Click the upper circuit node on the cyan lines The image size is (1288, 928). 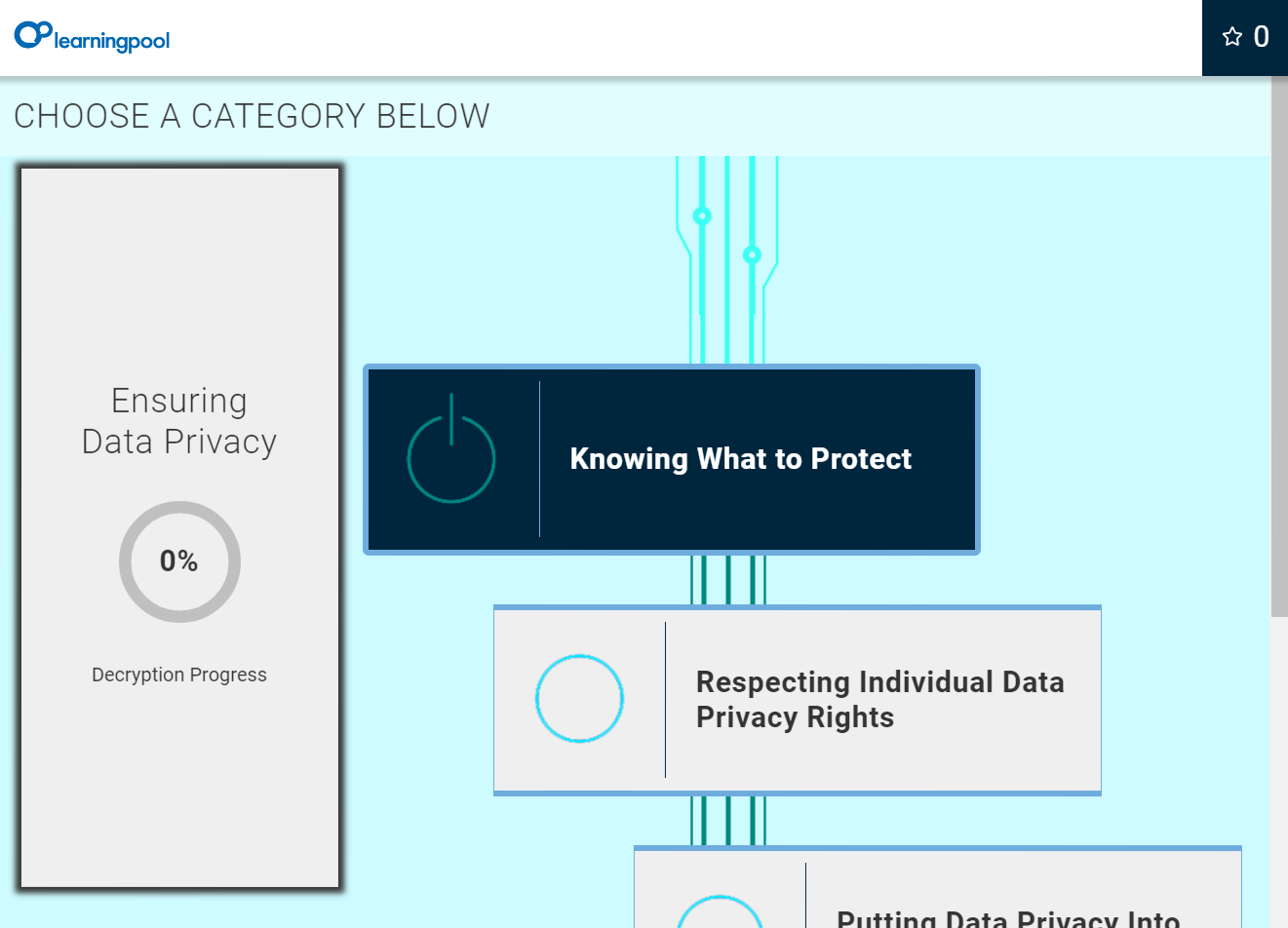(x=702, y=215)
